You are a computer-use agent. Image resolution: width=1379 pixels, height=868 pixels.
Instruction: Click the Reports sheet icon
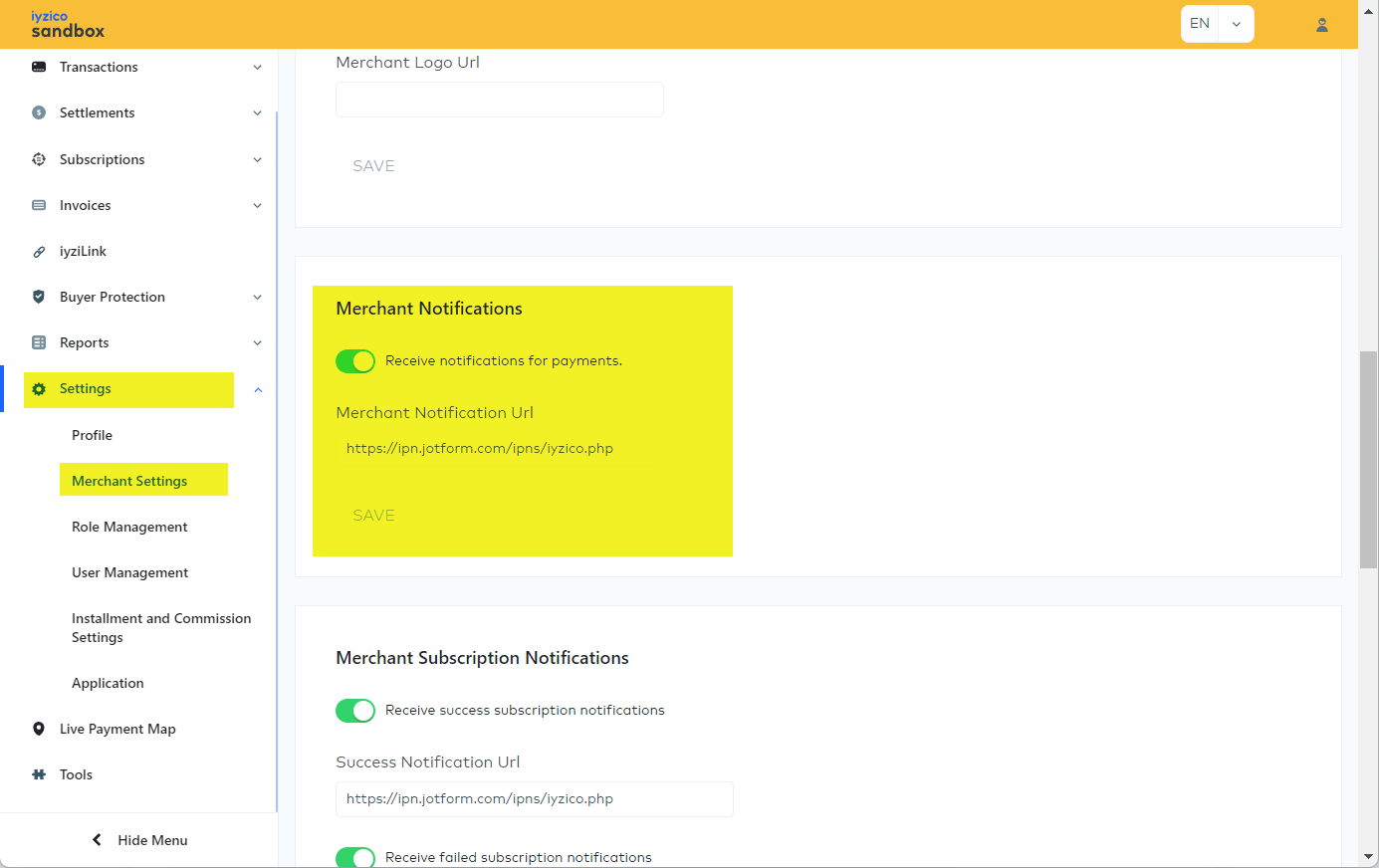tap(39, 342)
